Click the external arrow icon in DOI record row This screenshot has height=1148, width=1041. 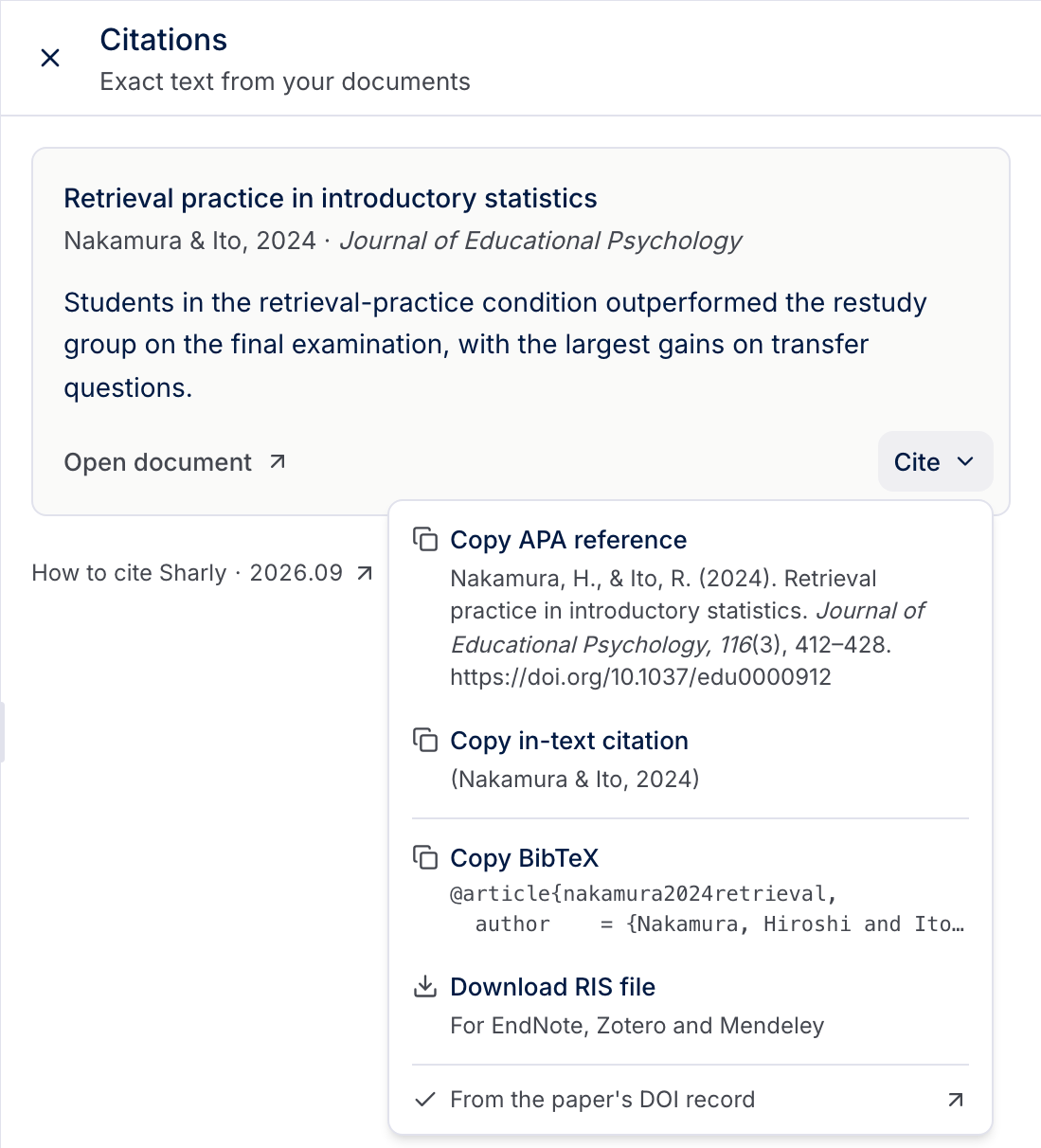pos(956,1100)
